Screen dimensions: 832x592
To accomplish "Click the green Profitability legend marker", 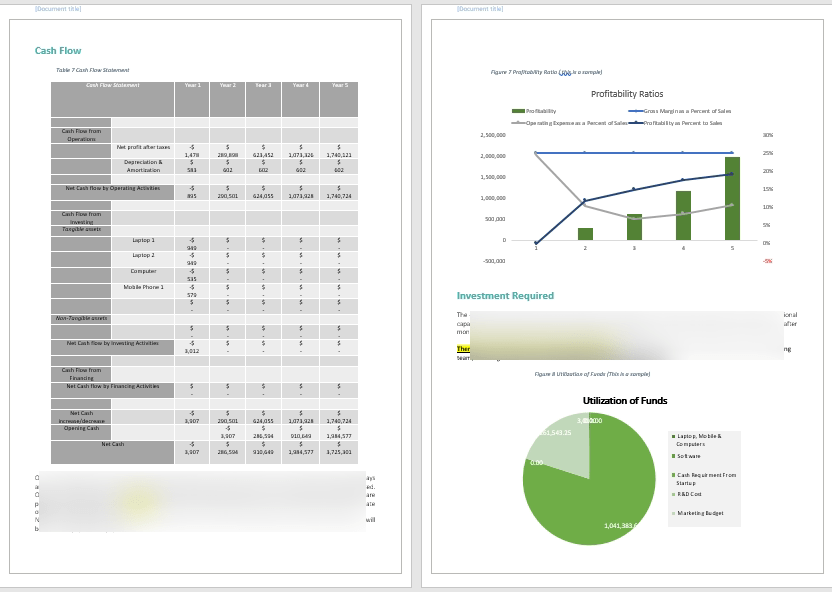I will coord(517,110).
